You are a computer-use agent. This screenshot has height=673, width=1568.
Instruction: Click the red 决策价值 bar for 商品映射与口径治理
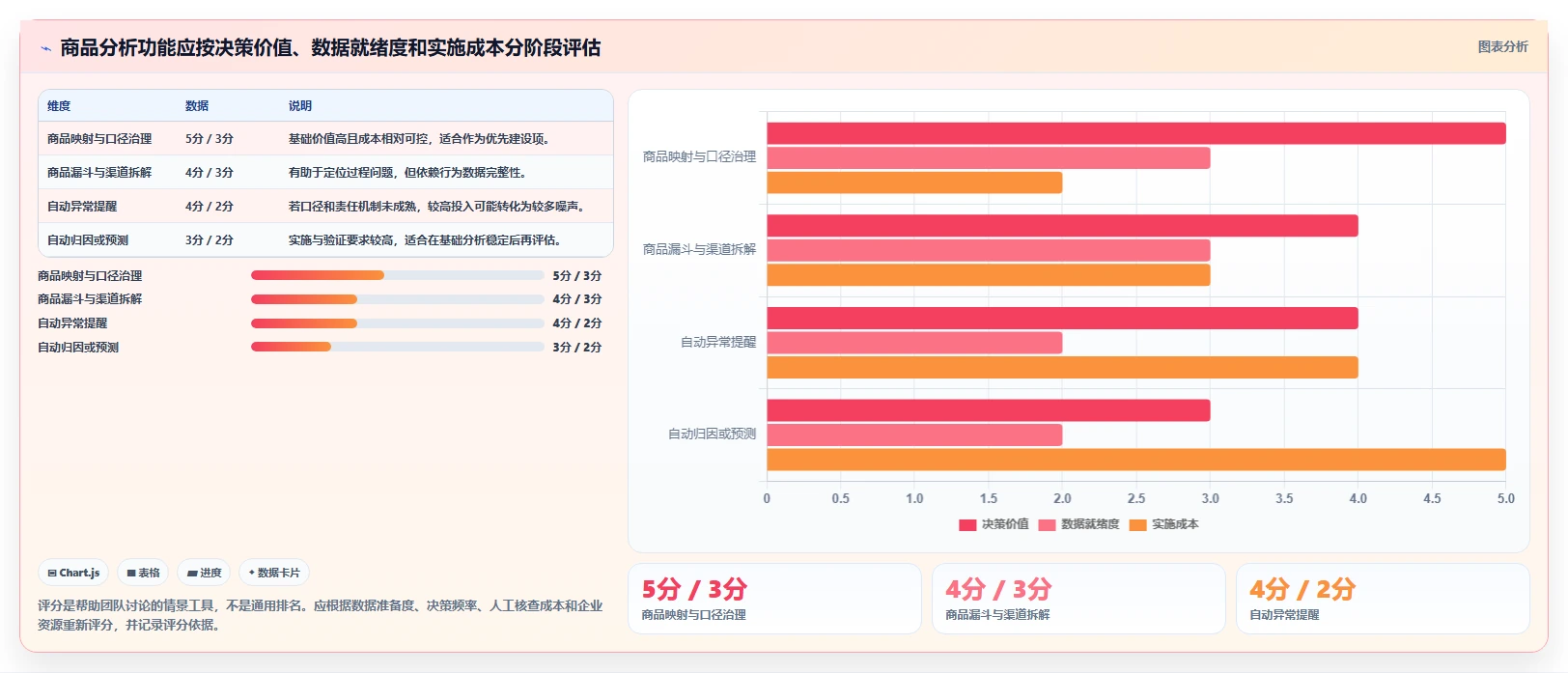[1136, 133]
